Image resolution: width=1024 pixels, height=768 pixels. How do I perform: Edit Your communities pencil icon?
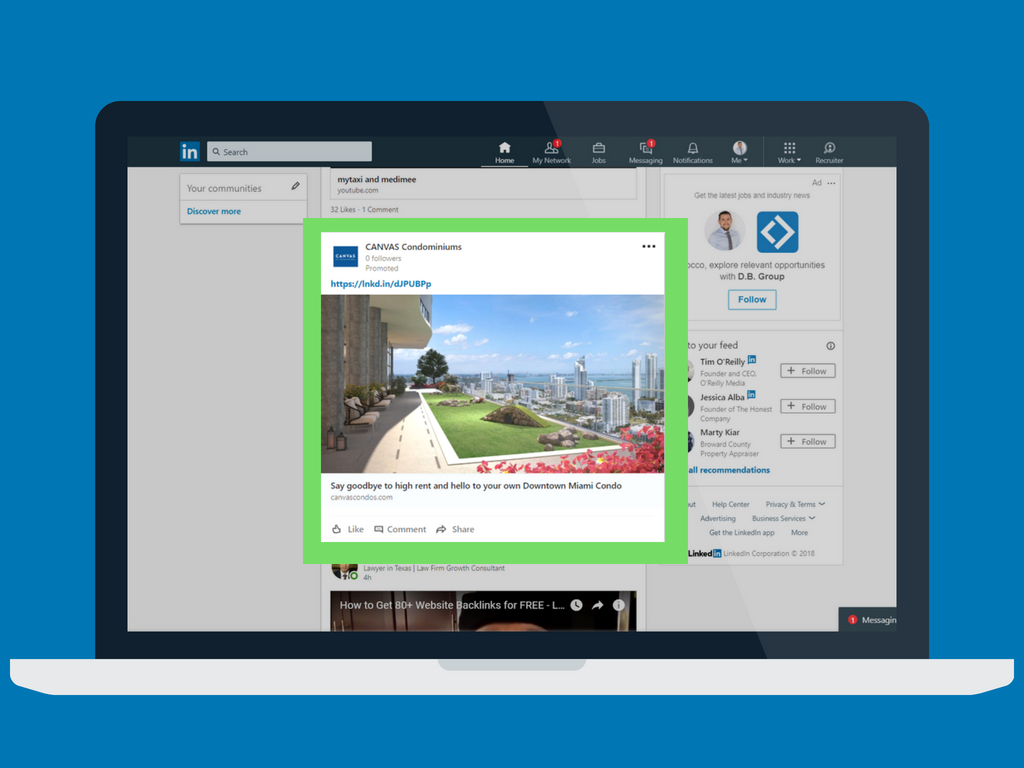295,187
